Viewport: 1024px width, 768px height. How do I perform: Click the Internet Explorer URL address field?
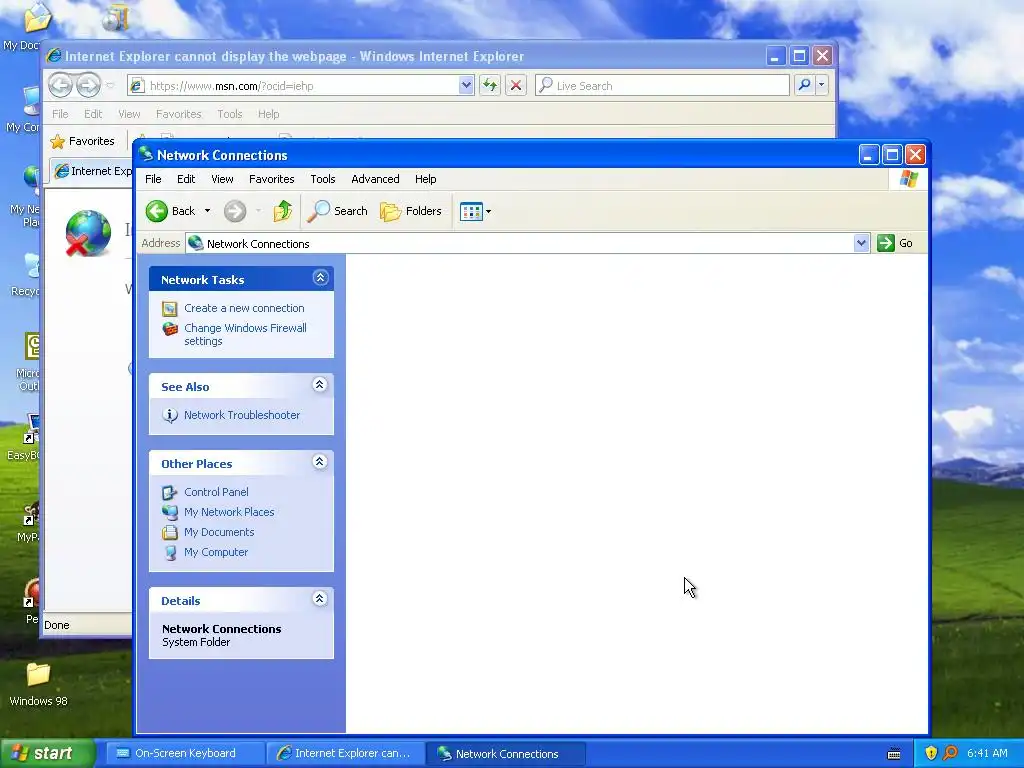point(295,86)
